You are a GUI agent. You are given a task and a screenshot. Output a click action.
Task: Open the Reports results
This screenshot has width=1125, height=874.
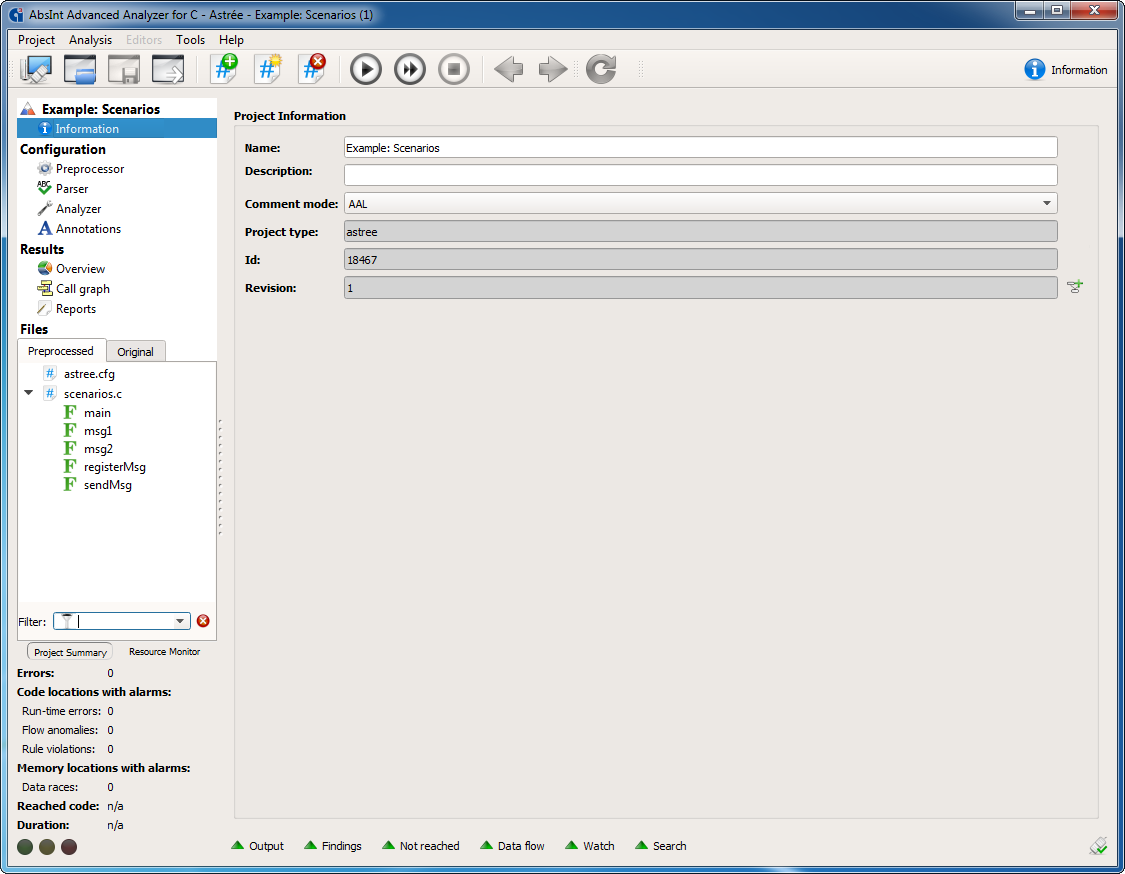pyautogui.click(x=75, y=309)
